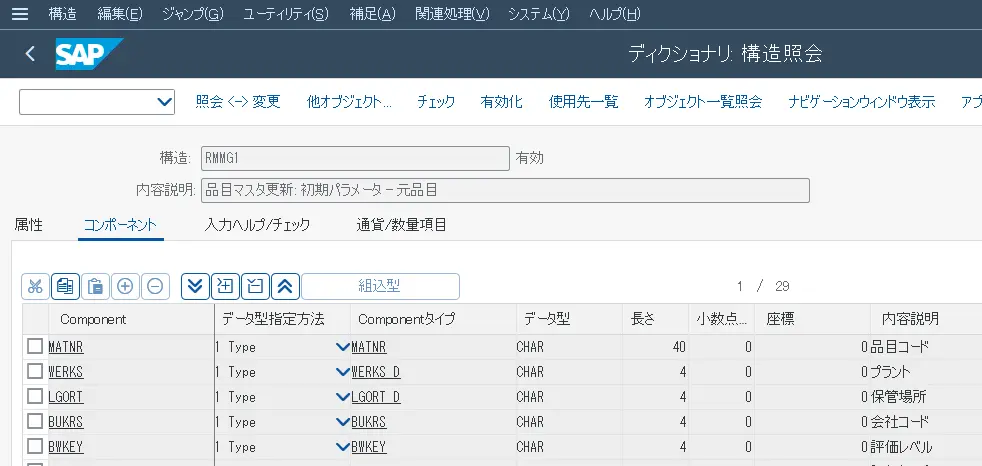Open the transaction command field dropdown

click(x=165, y=102)
